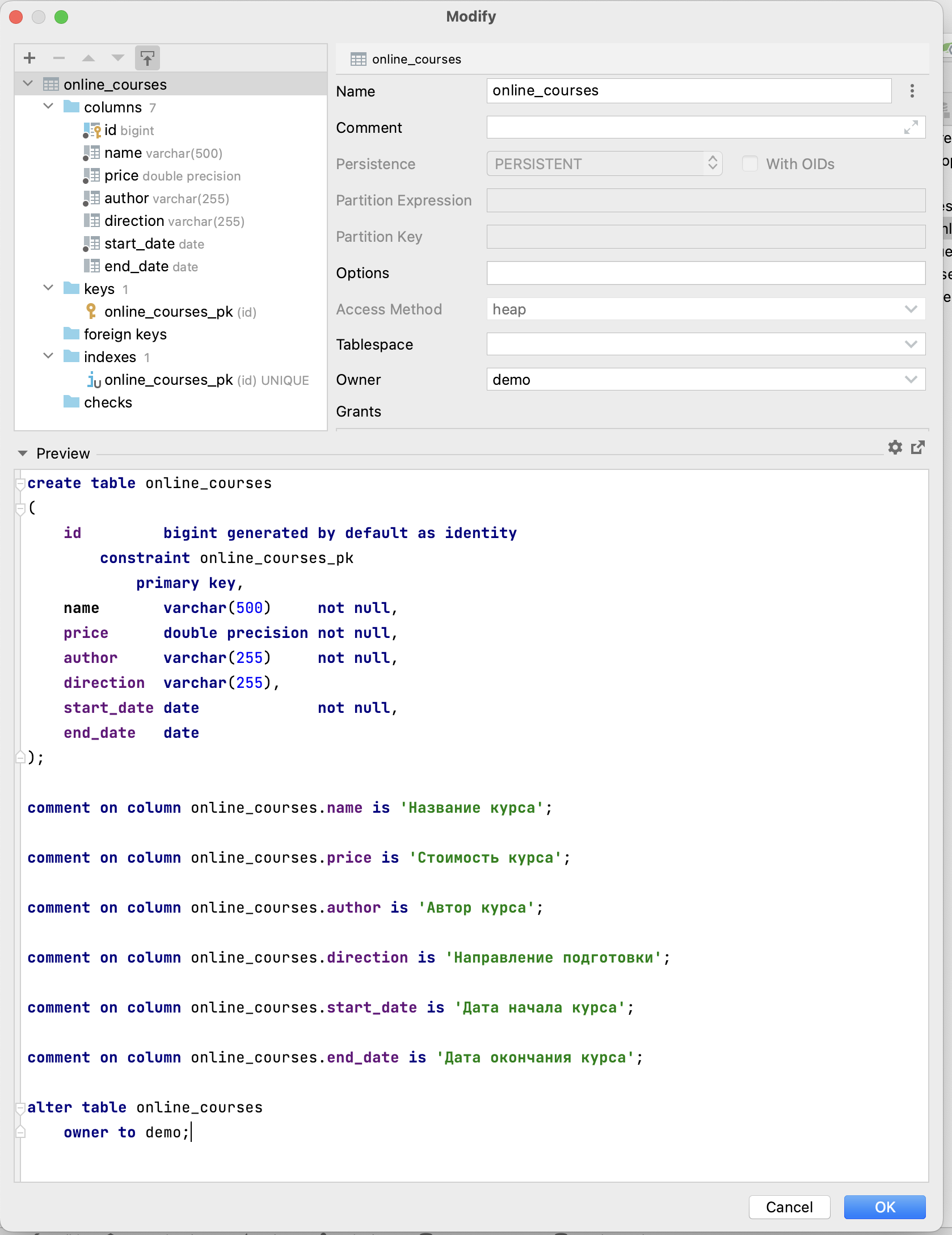Click the three-dot menu beside Name field
Viewport: 952px width, 1235px height.
(x=912, y=91)
